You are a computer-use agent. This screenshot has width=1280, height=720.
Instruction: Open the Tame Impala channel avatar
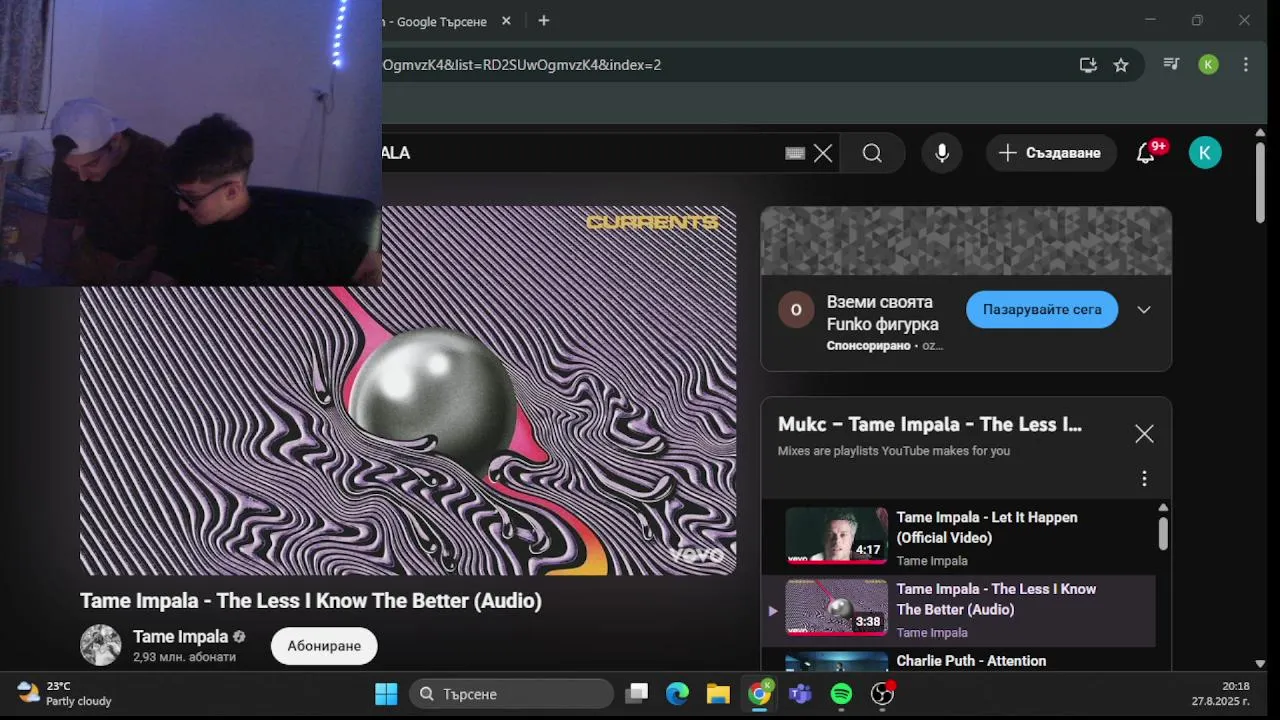[x=100, y=645]
